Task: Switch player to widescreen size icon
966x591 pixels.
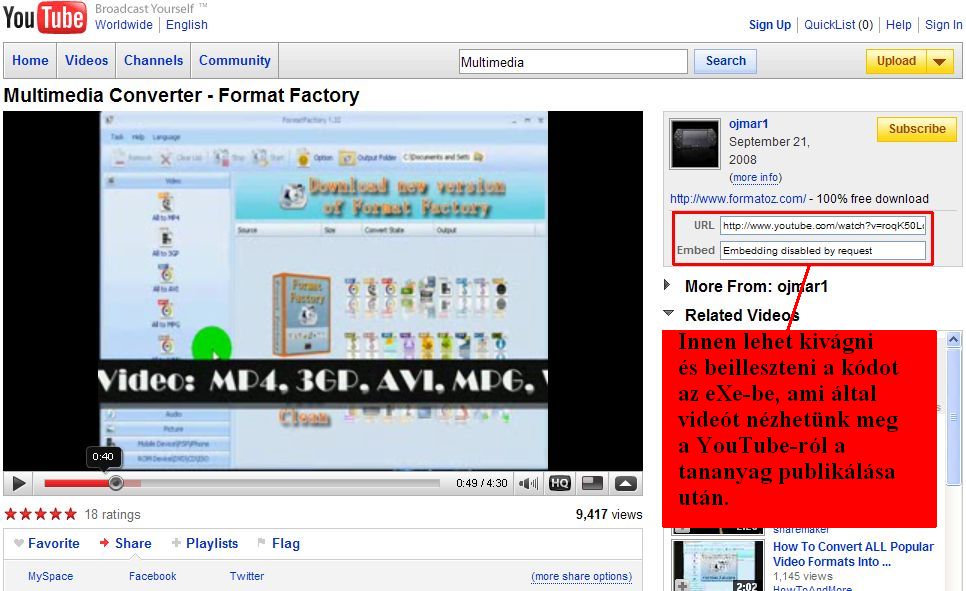Action: [592, 483]
